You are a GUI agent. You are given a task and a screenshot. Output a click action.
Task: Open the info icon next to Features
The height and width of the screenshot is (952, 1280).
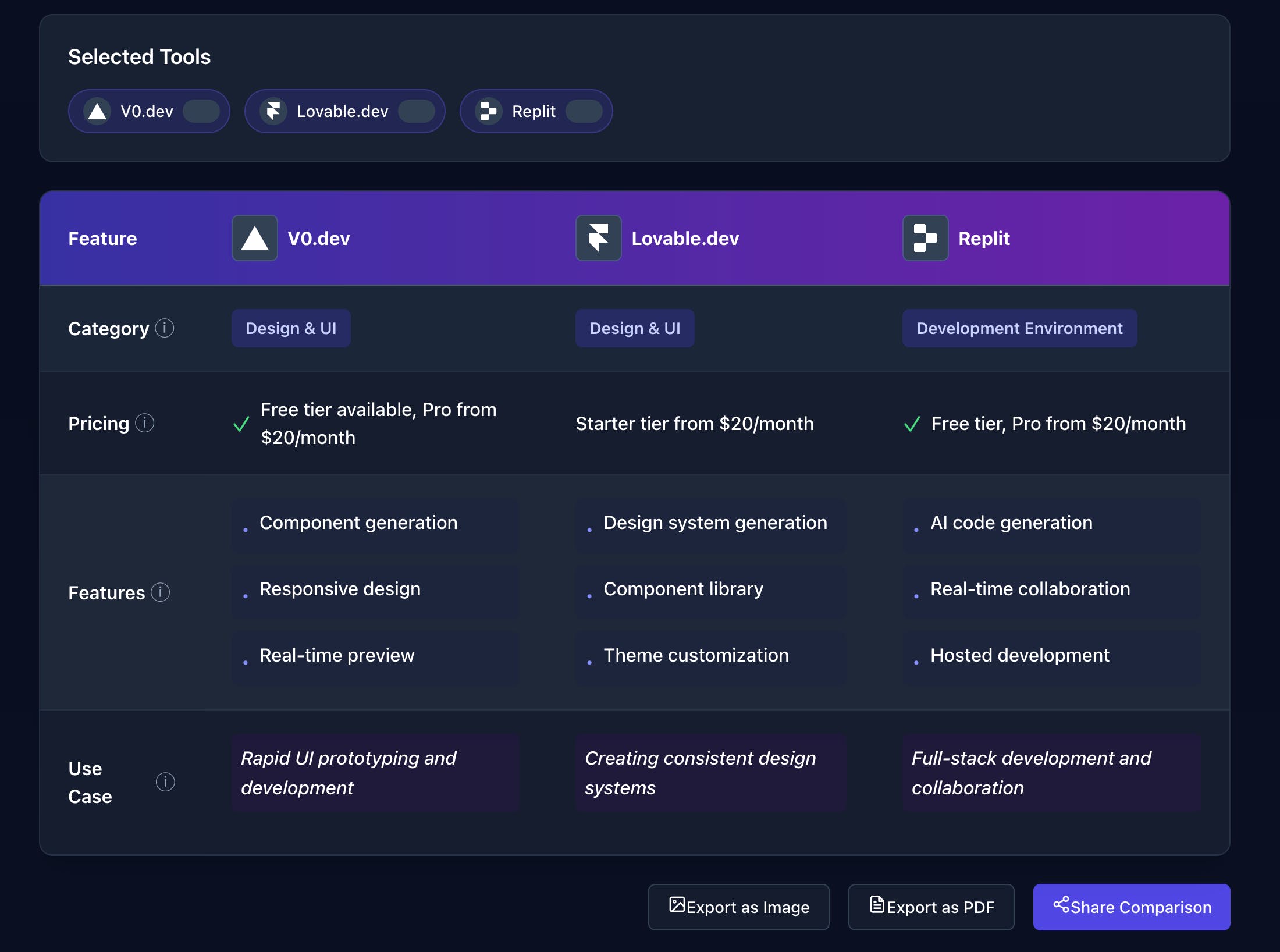pyautogui.click(x=161, y=592)
